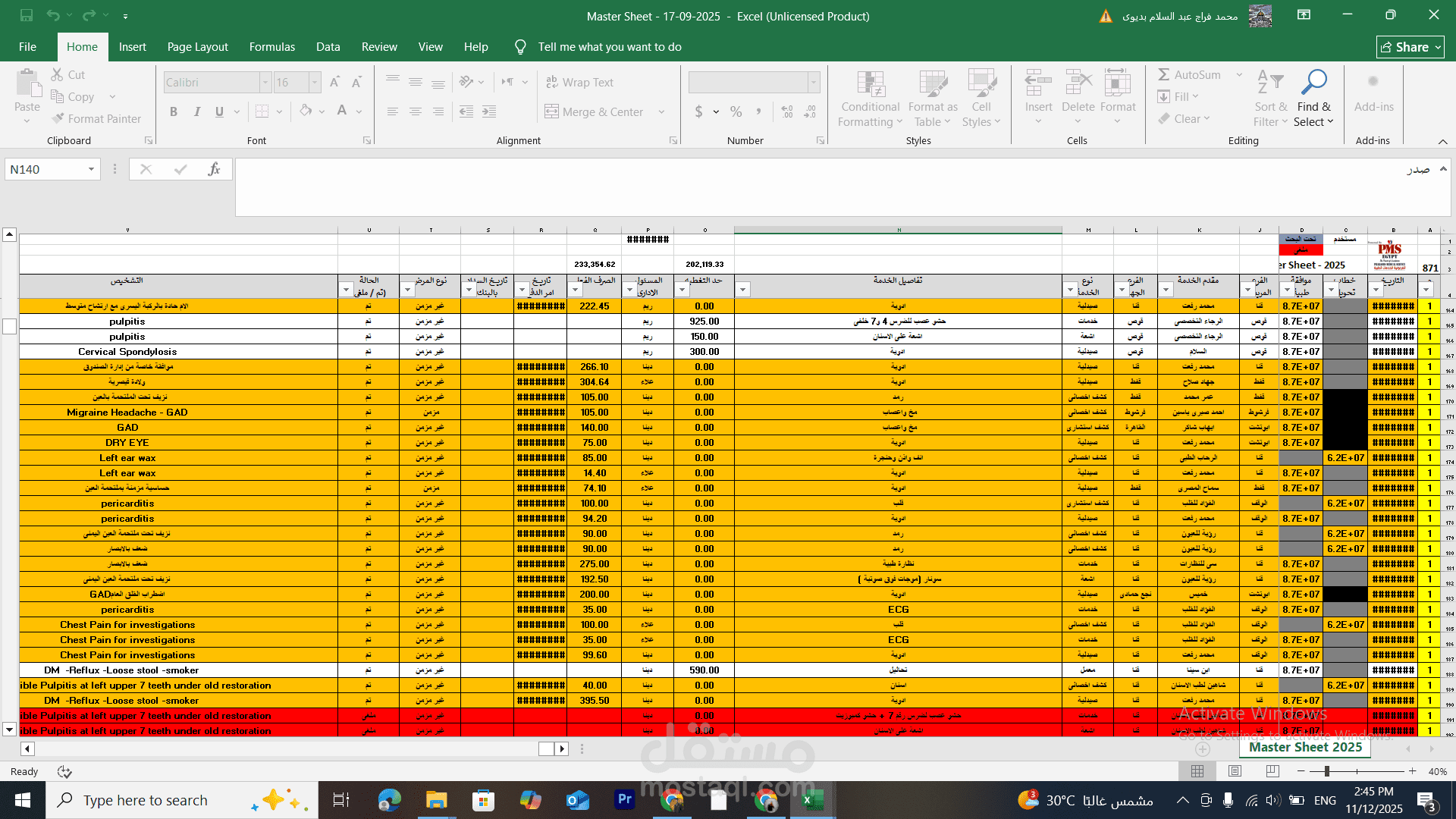Viewport: 1456px width, 819px height.
Task: Open the File menu
Action: [x=27, y=46]
